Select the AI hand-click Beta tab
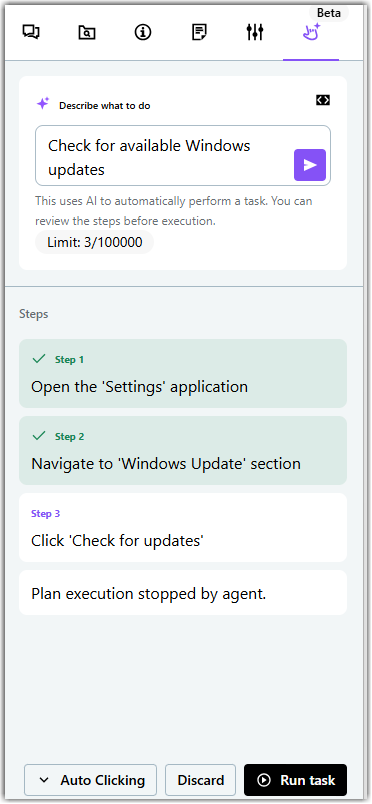 (311, 32)
